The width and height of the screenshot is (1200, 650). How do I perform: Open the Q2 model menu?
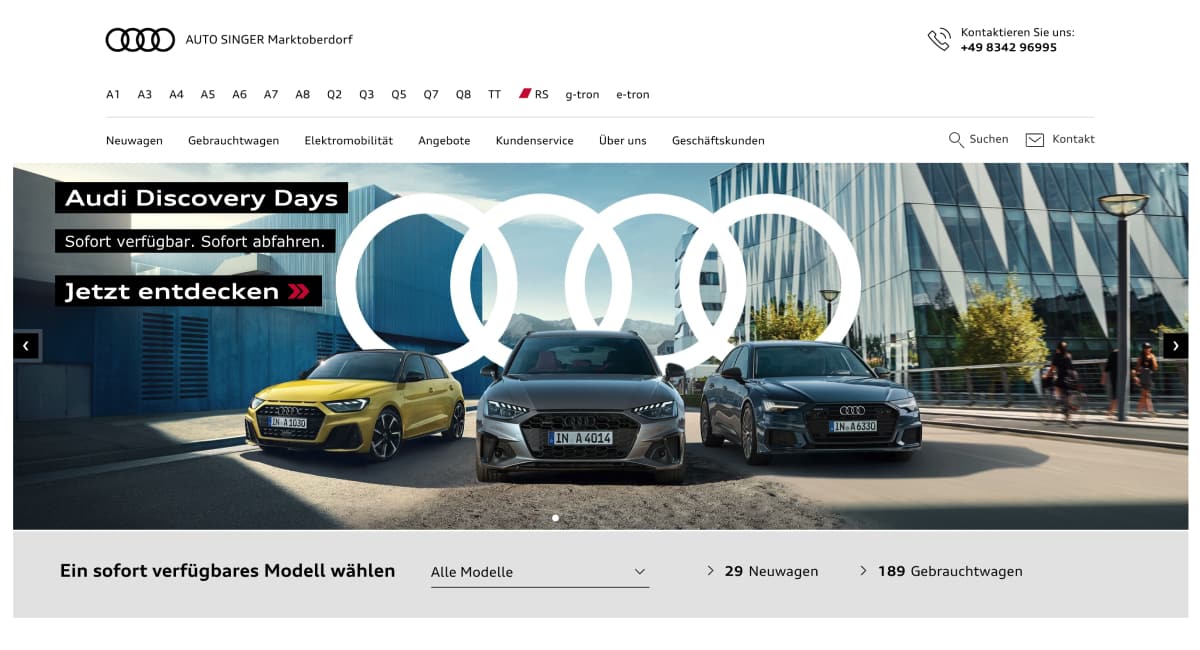(x=334, y=95)
